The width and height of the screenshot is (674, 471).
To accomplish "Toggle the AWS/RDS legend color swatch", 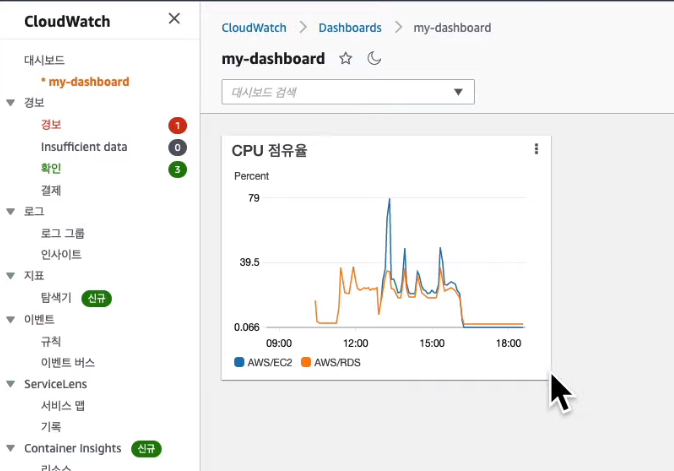I will coord(306,362).
